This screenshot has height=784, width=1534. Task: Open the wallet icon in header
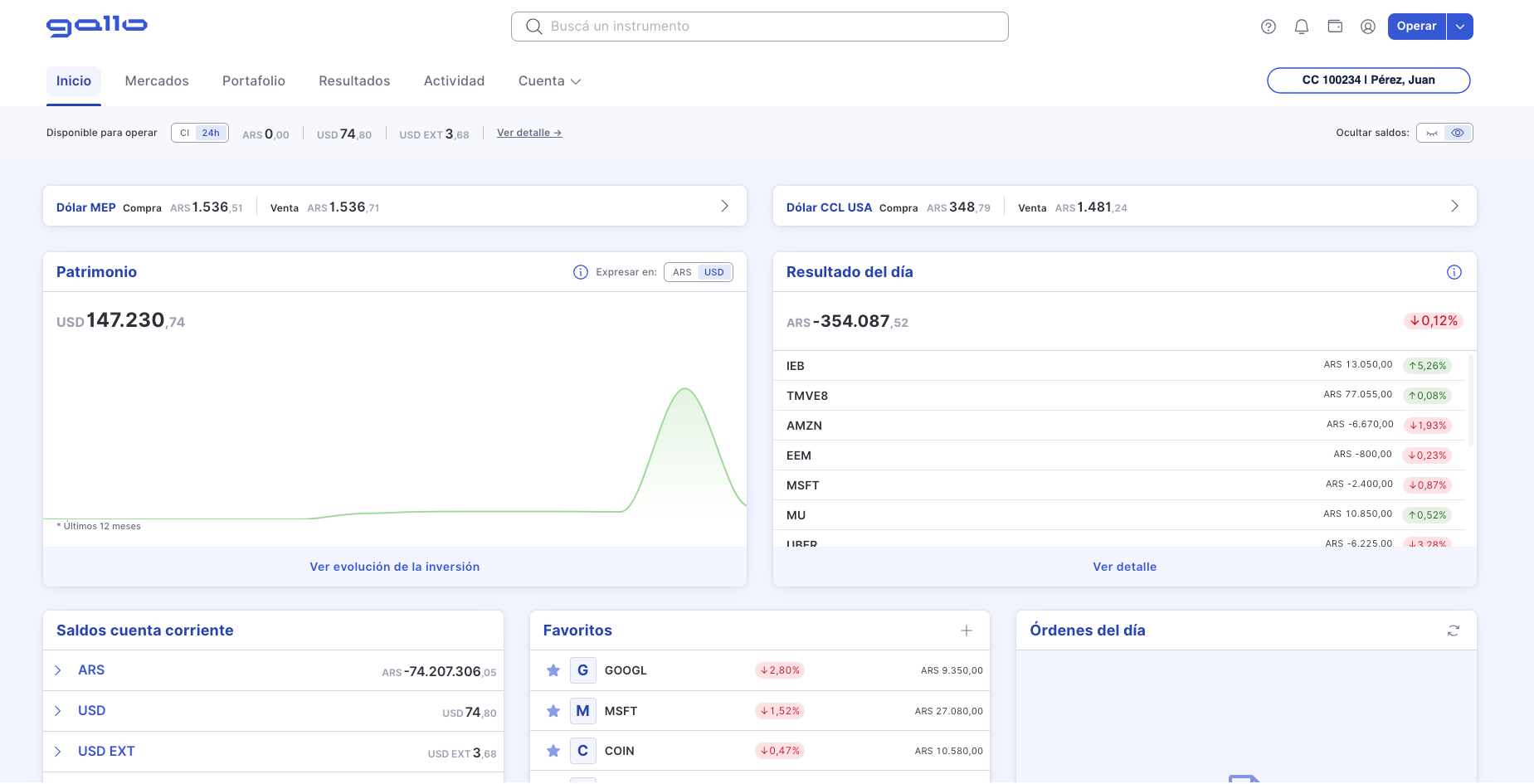coord(1335,27)
